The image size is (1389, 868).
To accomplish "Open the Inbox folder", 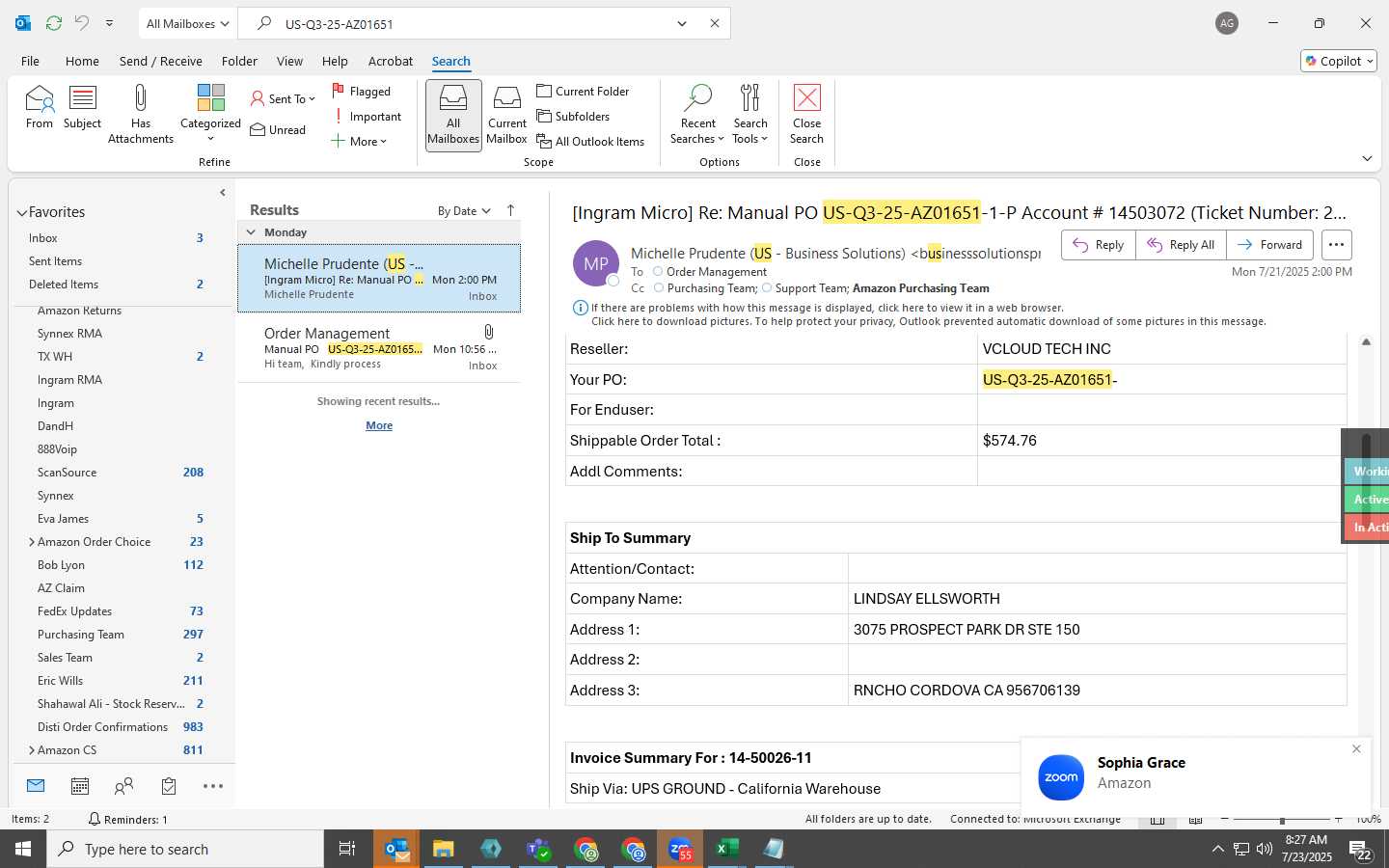I will (43, 238).
